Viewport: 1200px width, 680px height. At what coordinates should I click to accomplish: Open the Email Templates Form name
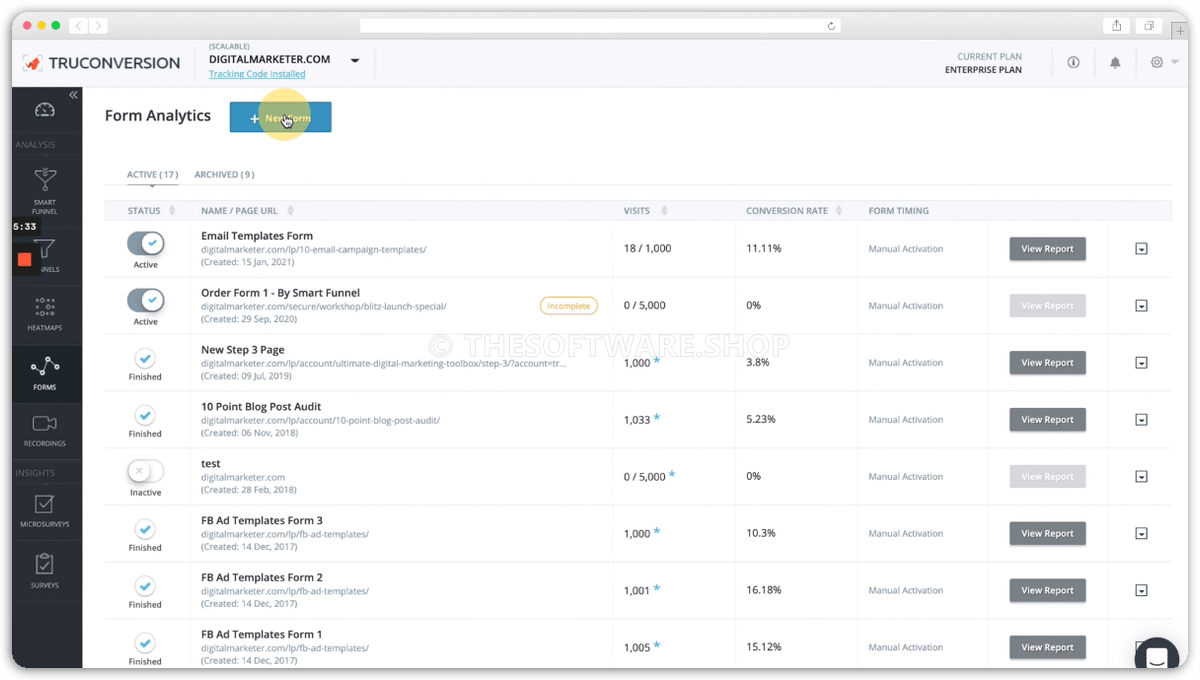pyautogui.click(x=257, y=236)
